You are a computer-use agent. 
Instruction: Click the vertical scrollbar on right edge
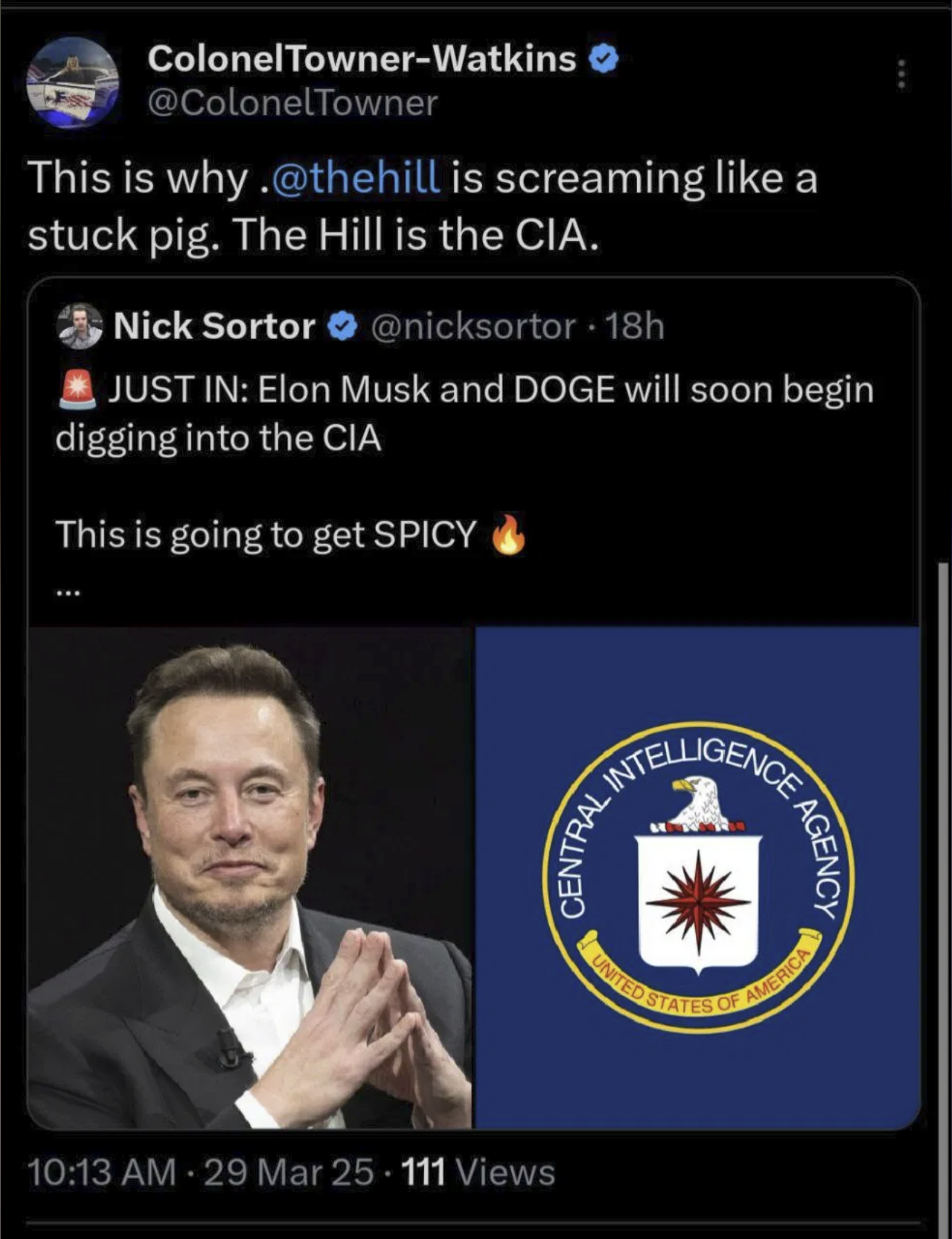(x=944, y=888)
